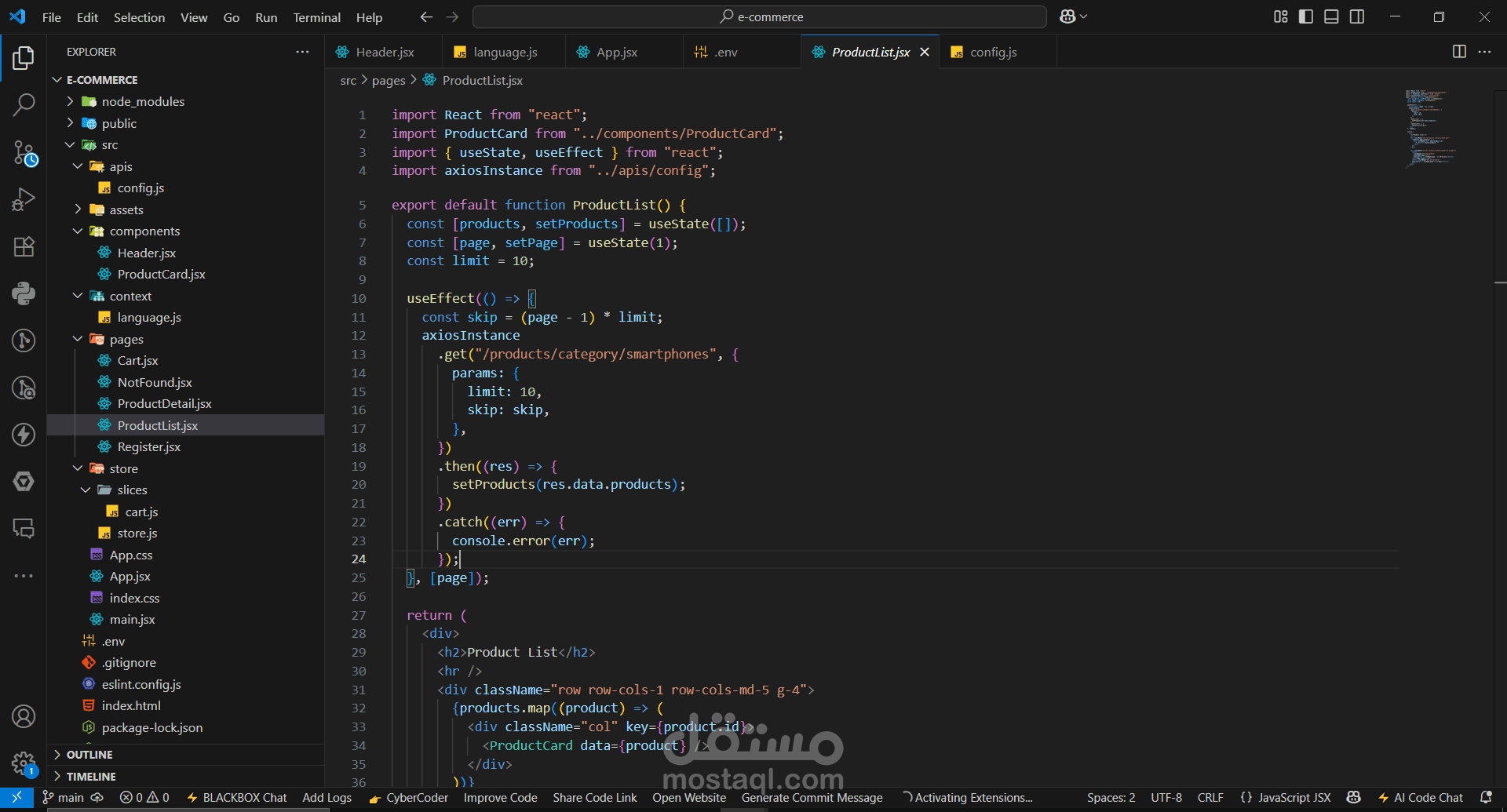Toggle the Secondary Side Bar
Image resolution: width=1507 pixels, height=812 pixels.
coord(1357,16)
